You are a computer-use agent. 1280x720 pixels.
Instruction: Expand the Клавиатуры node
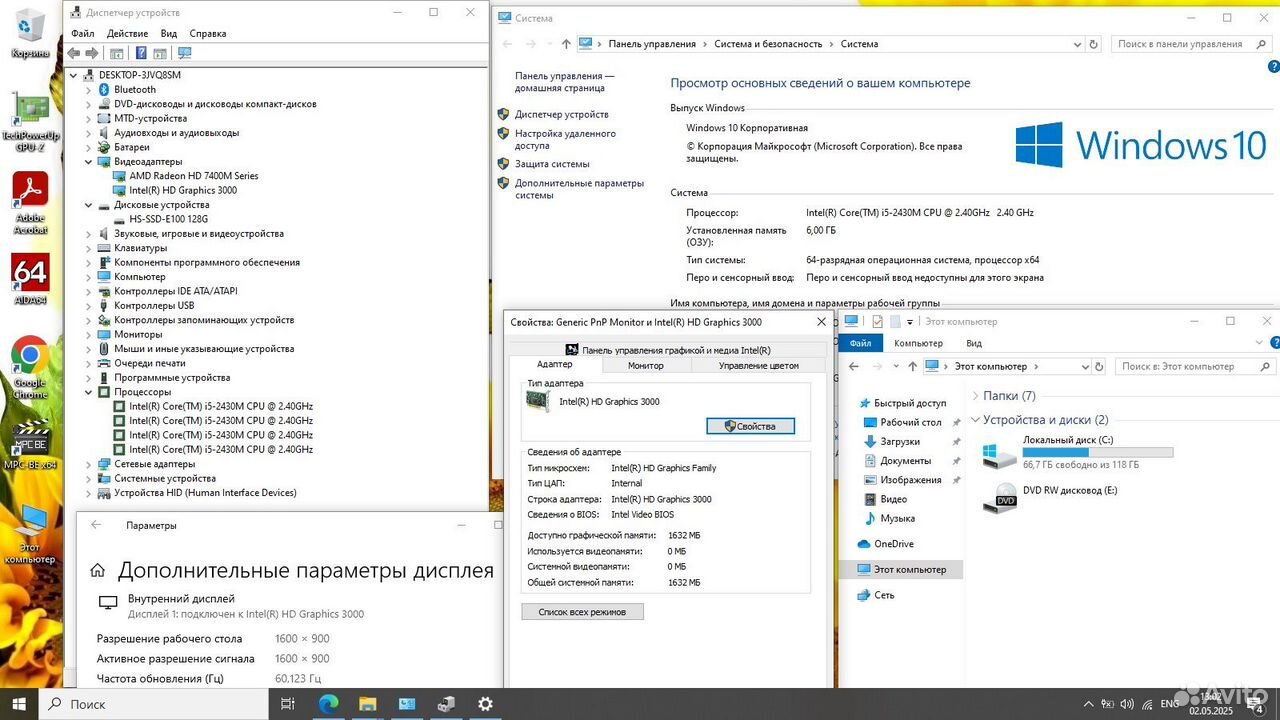(88, 248)
